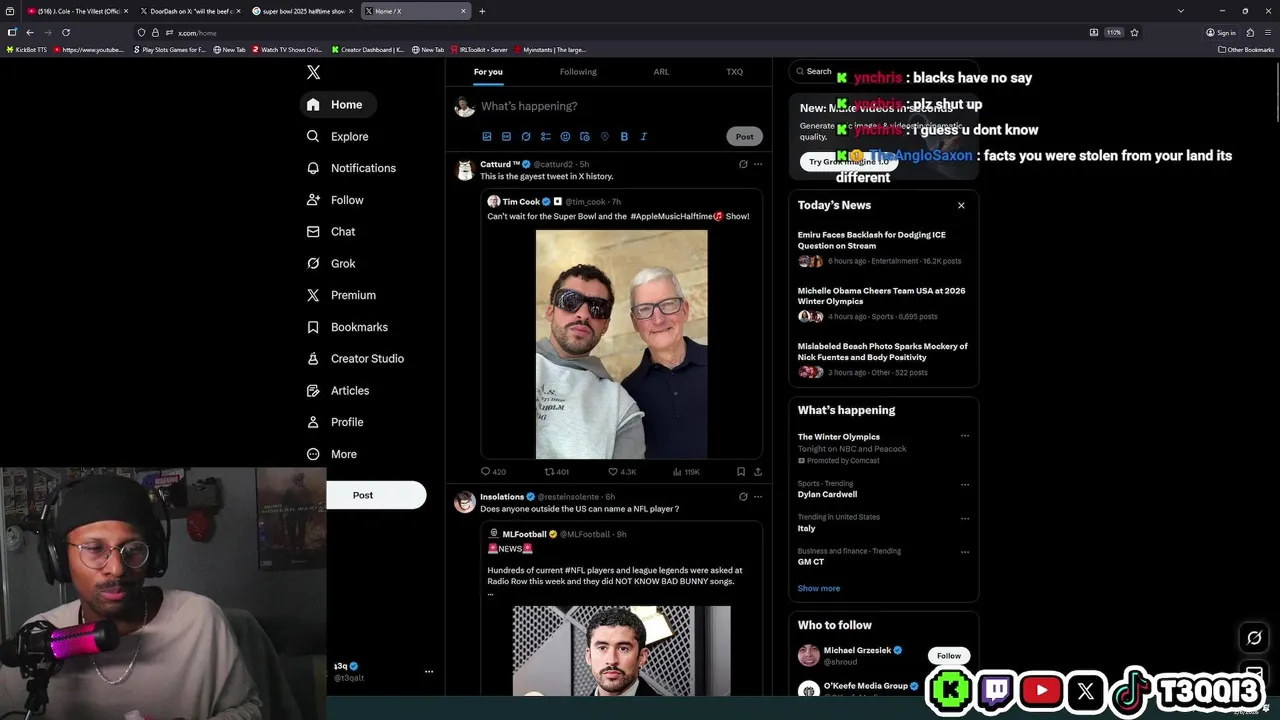Open Creator Studio in the sidebar

point(355,358)
